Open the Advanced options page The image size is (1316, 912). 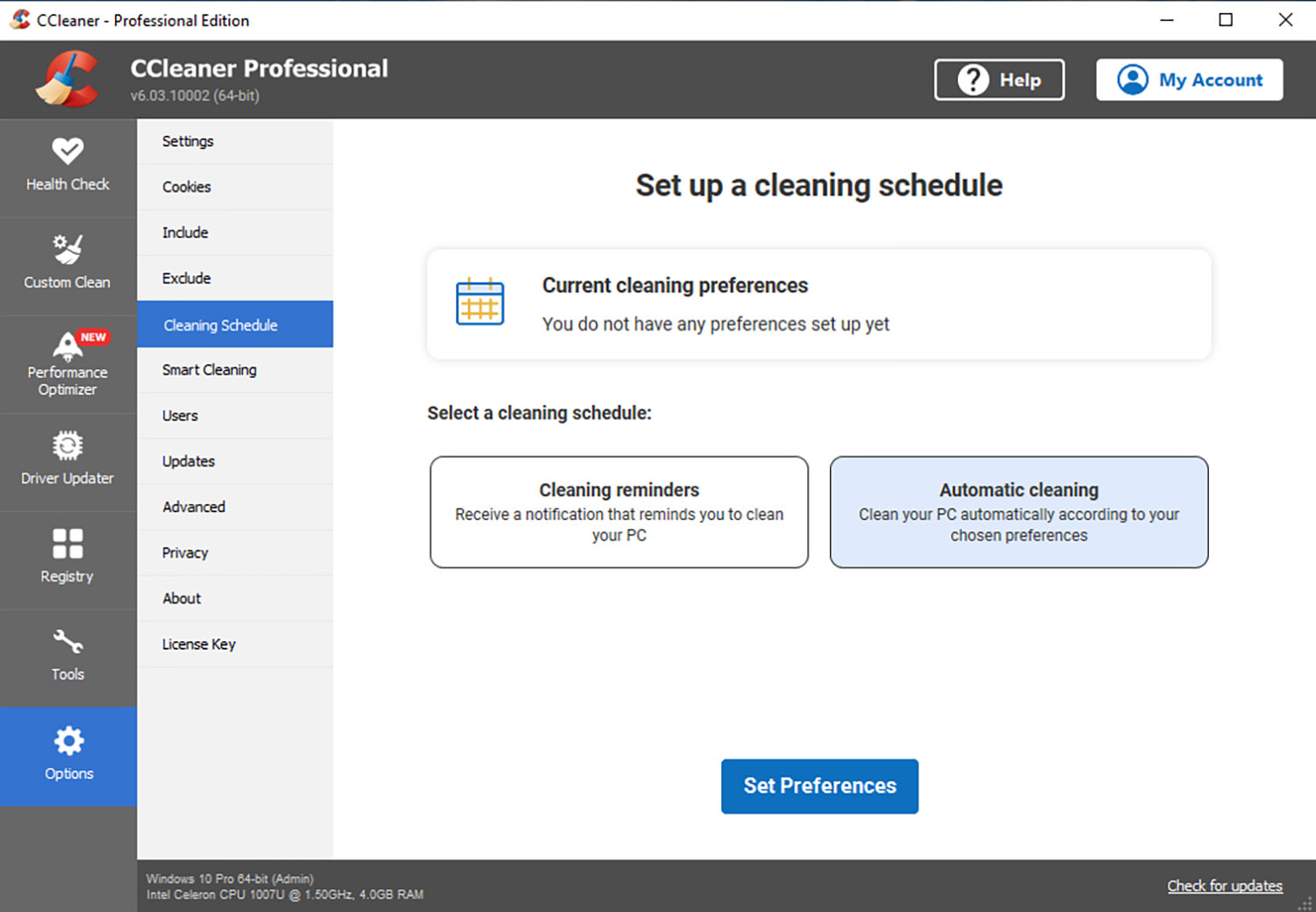click(x=235, y=507)
